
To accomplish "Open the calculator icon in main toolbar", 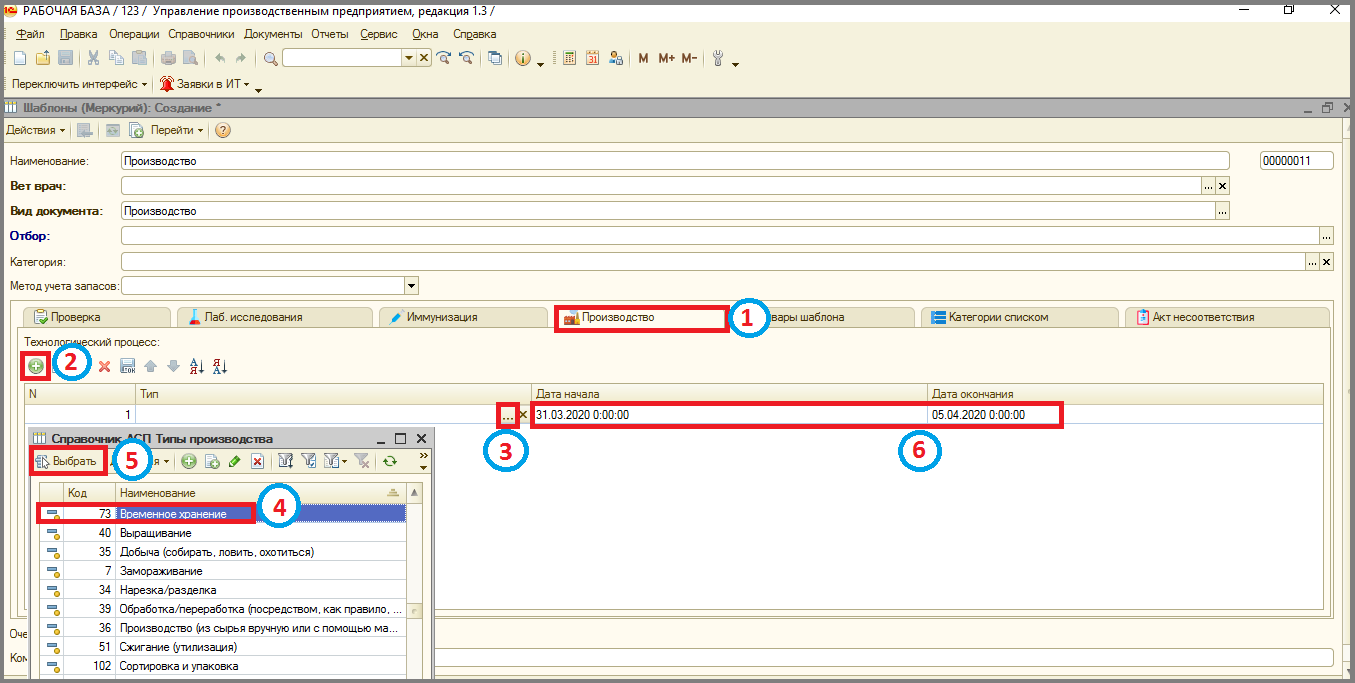I will pyautogui.click(x=569, y=59).
